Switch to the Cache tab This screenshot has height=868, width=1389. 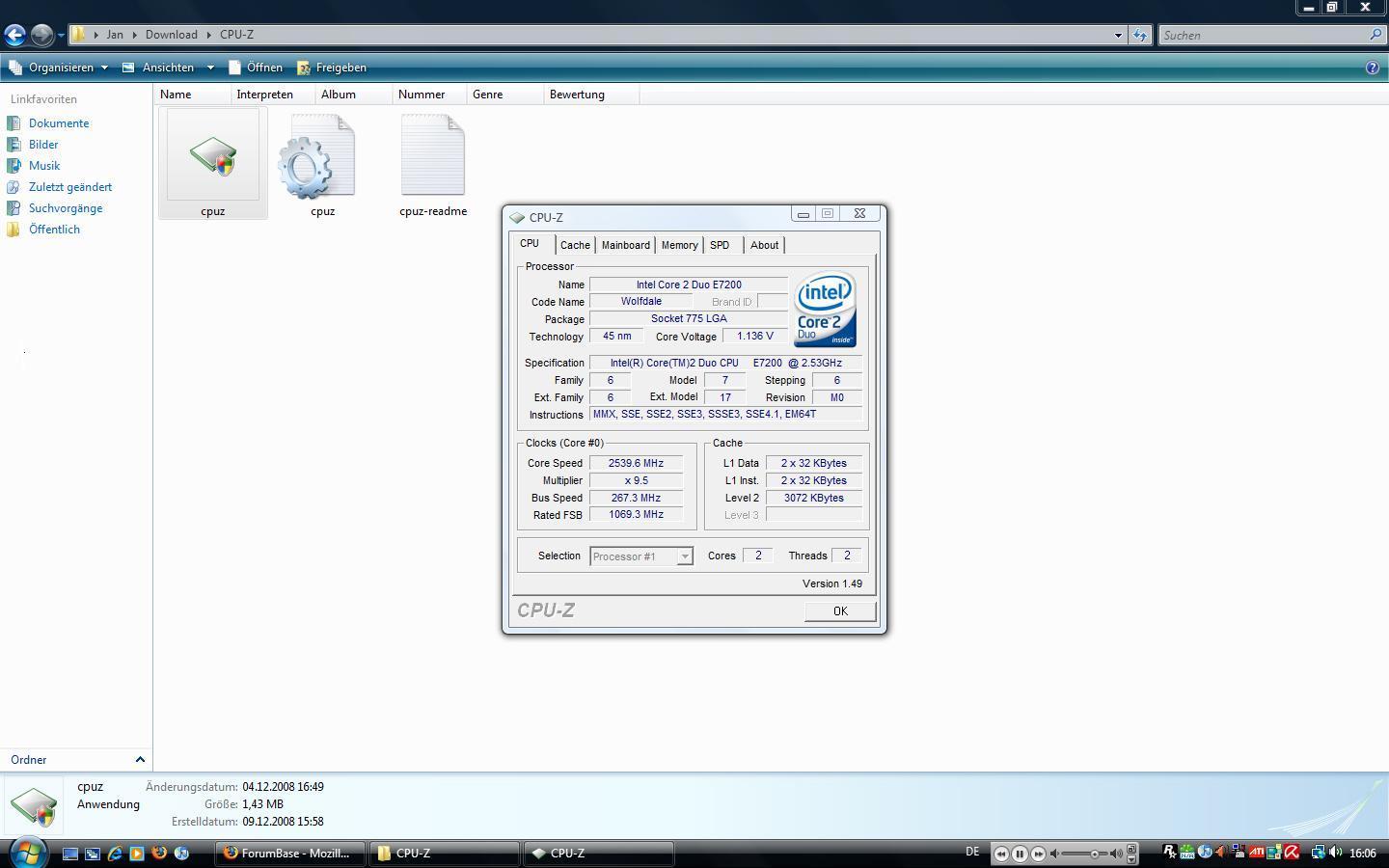pos(575,245)
